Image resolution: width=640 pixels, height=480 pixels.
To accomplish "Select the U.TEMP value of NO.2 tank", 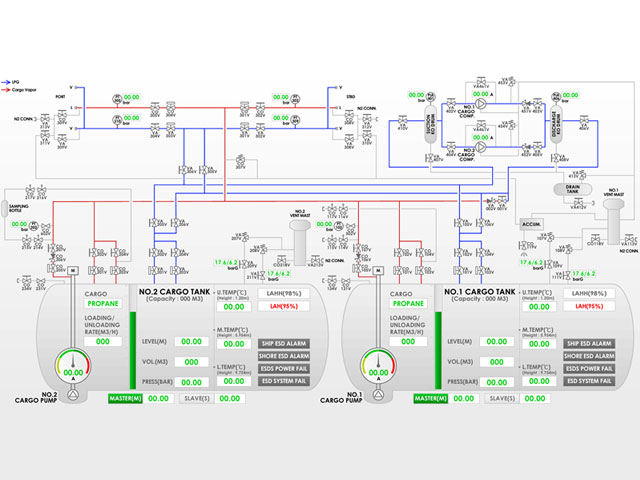I will tap(234, 307).
